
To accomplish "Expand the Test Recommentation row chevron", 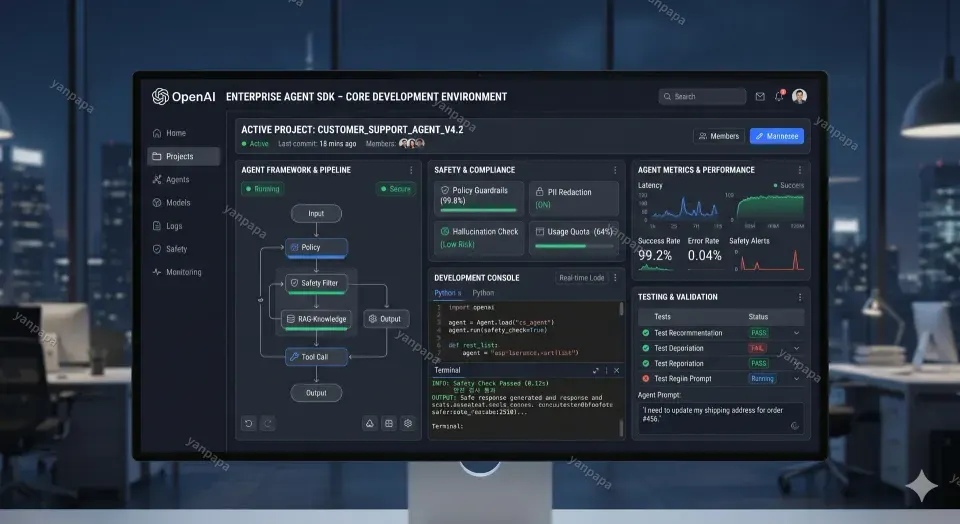I will pyautogui.click(x=797, y=333).
